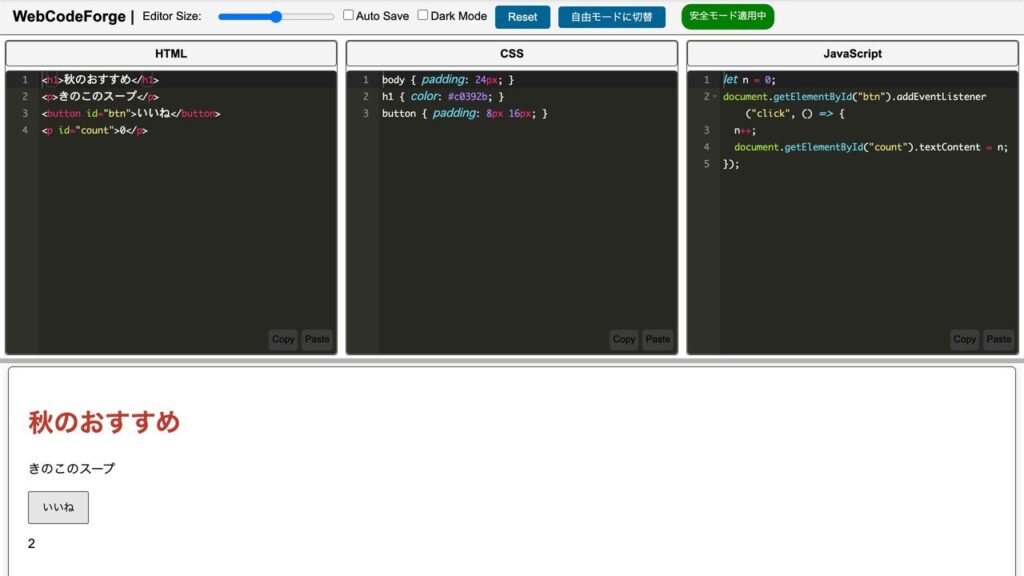Click the green 安全モード適用中 badge

pyautogui.click(x=728, y=16)
